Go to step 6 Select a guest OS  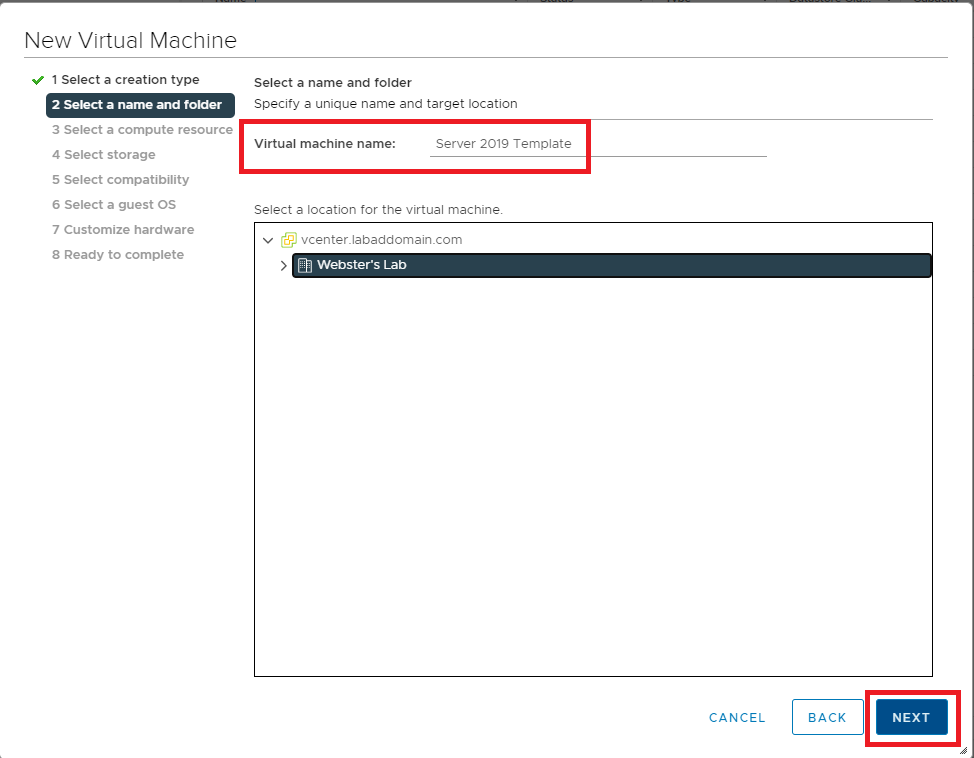point(113,205)
